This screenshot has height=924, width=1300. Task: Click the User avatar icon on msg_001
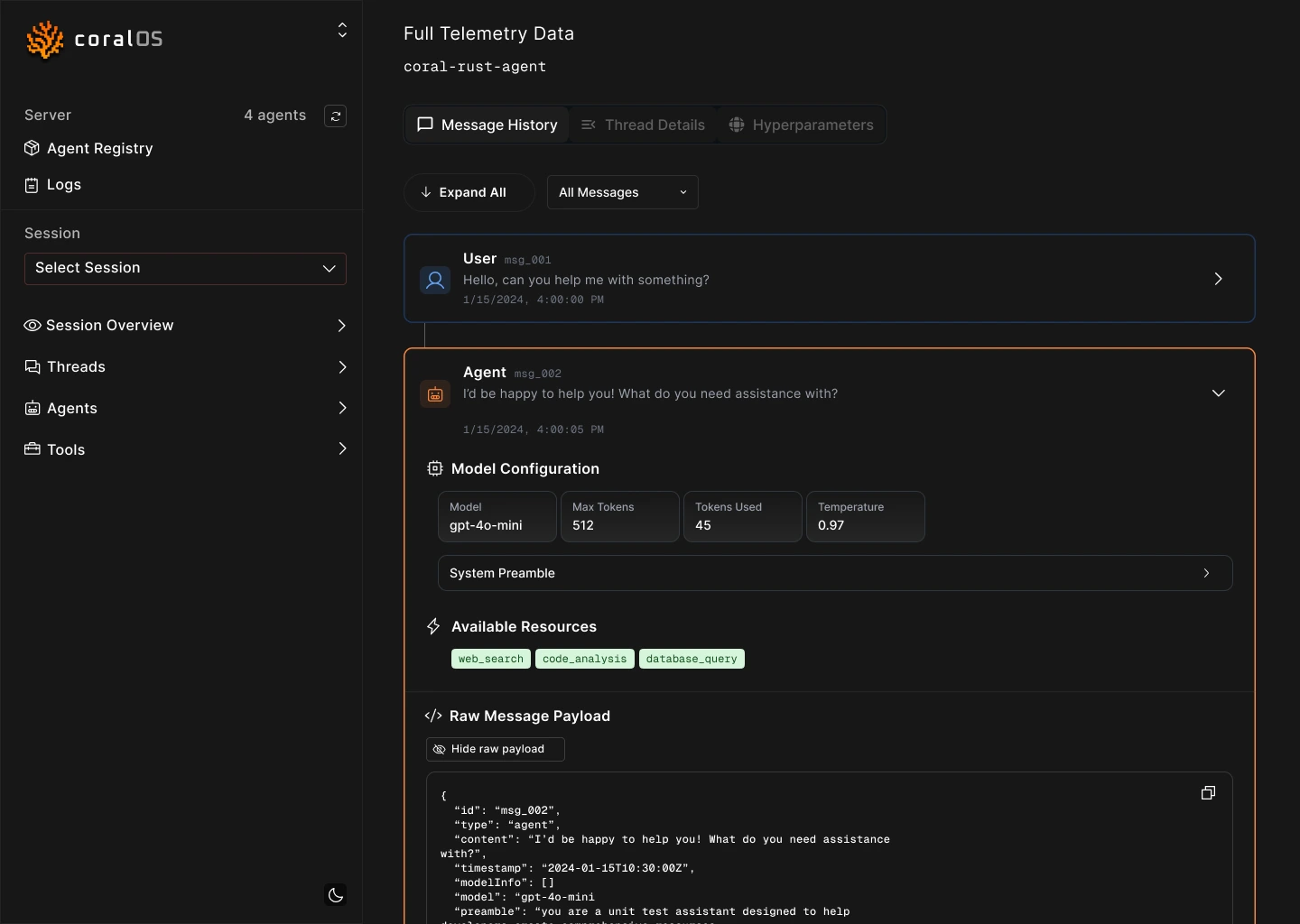[435, 280]
